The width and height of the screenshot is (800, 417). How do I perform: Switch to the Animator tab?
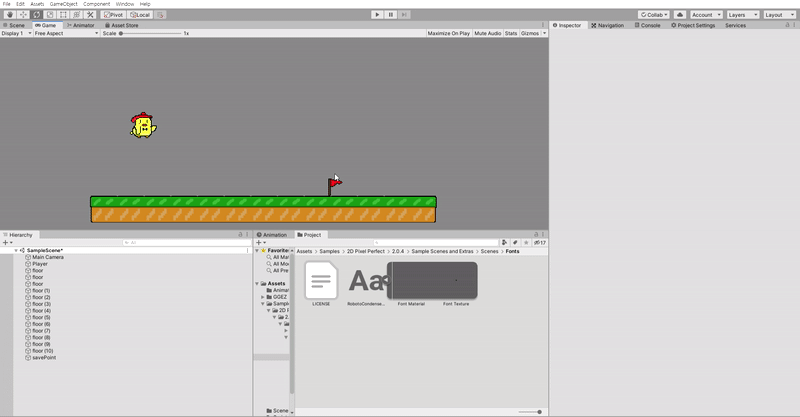click(x=81, y=25)
